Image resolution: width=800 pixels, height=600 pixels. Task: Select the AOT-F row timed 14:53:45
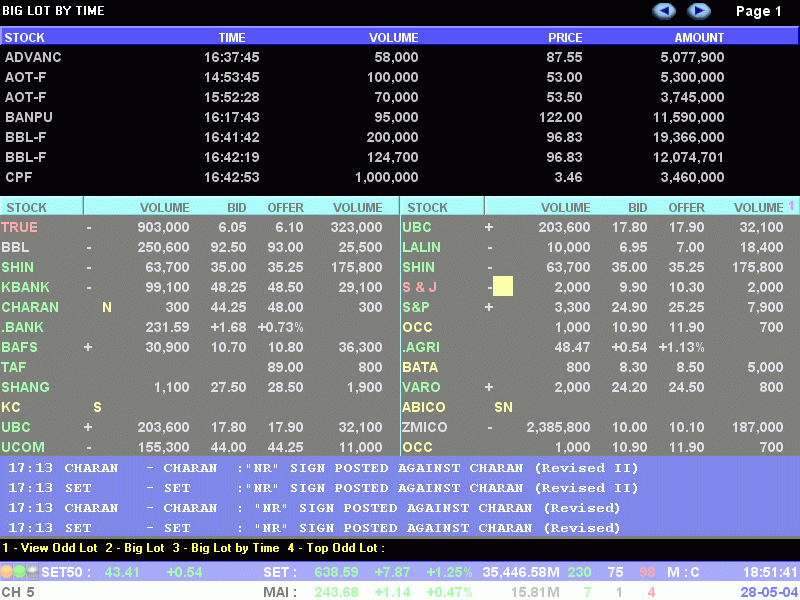[x=400, y=77]
